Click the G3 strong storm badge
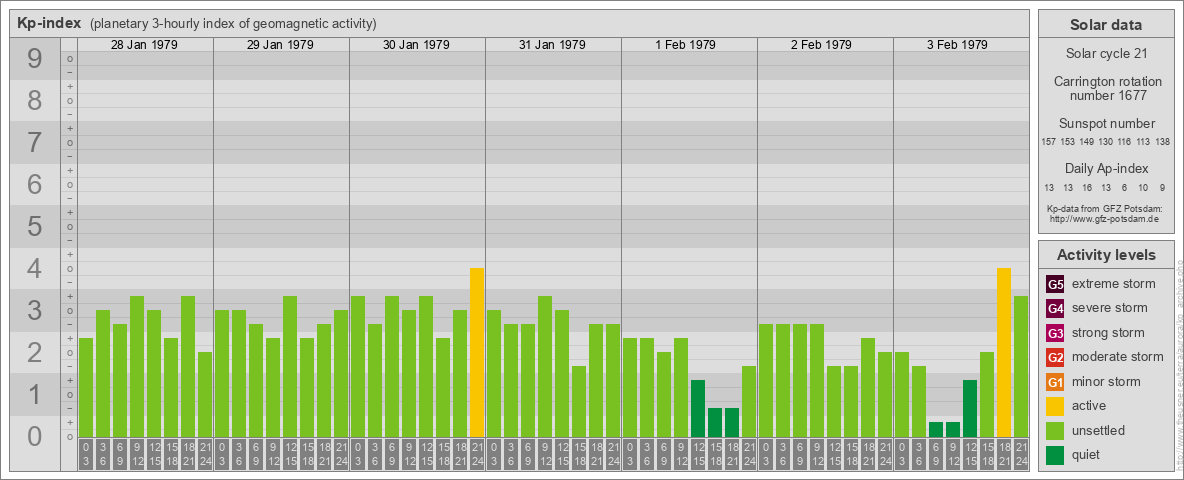This screenshot has width=1184, height=480. (x=1056, y=333)
